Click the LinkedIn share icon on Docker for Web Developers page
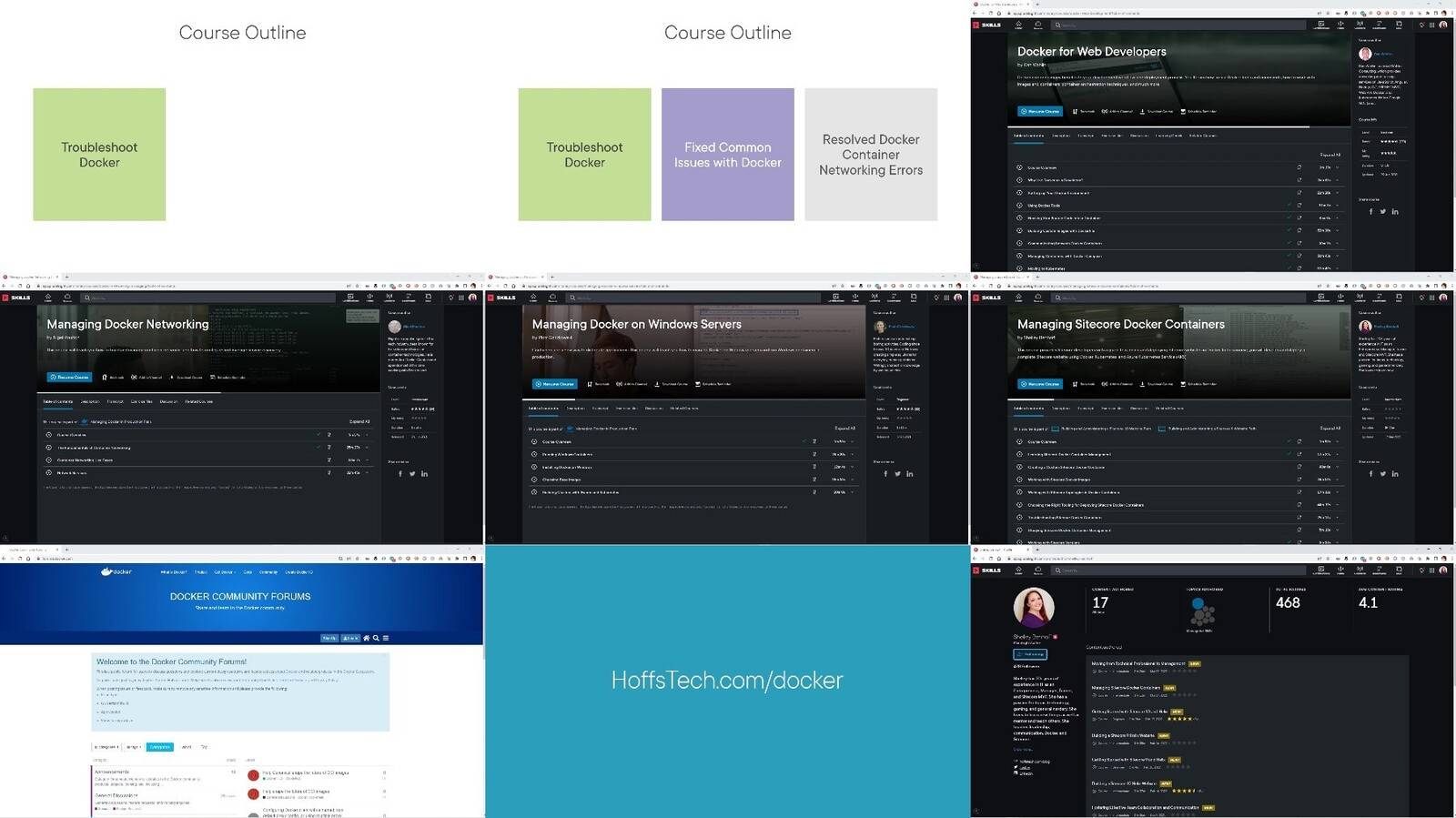Image resolution: width=1456 pixels, height=818 pixels. (1395, 212)
